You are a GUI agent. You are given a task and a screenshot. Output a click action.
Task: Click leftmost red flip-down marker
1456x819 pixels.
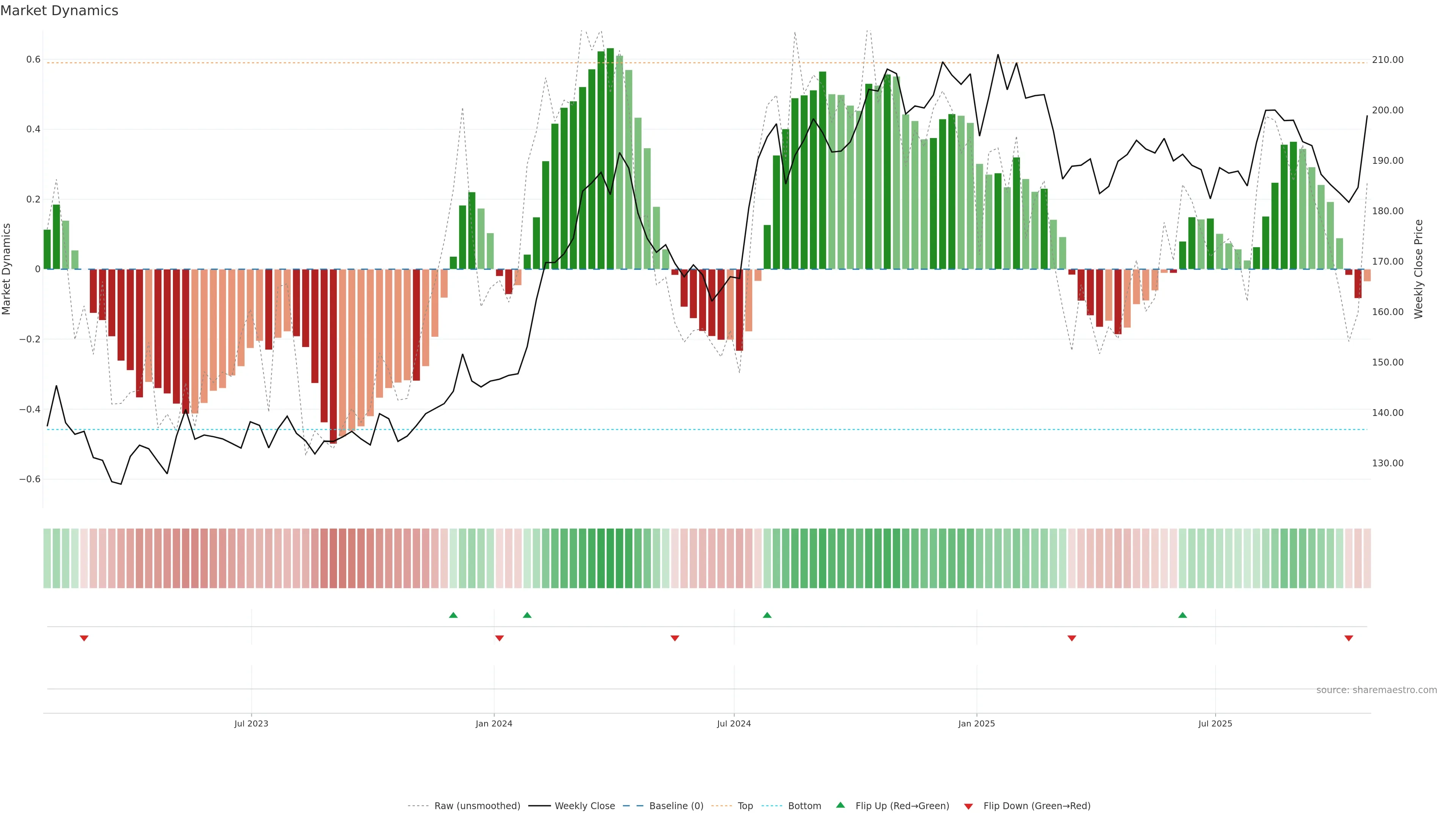84,638
